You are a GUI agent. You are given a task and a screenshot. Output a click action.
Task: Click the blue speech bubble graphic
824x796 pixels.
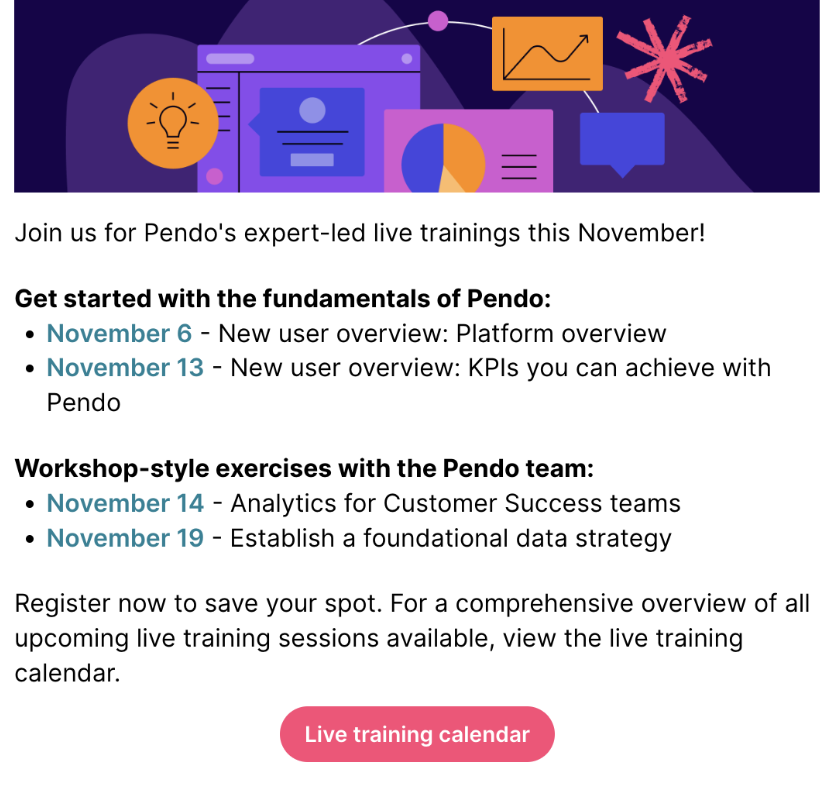[x=622, y=143]
